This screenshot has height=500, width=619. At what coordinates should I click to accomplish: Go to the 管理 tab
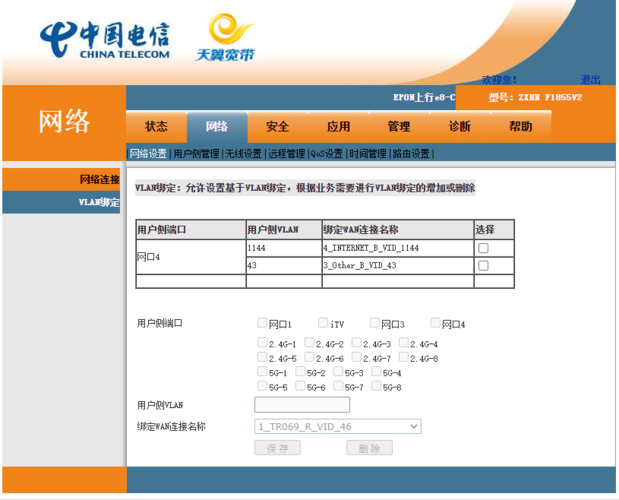[400, 127]
